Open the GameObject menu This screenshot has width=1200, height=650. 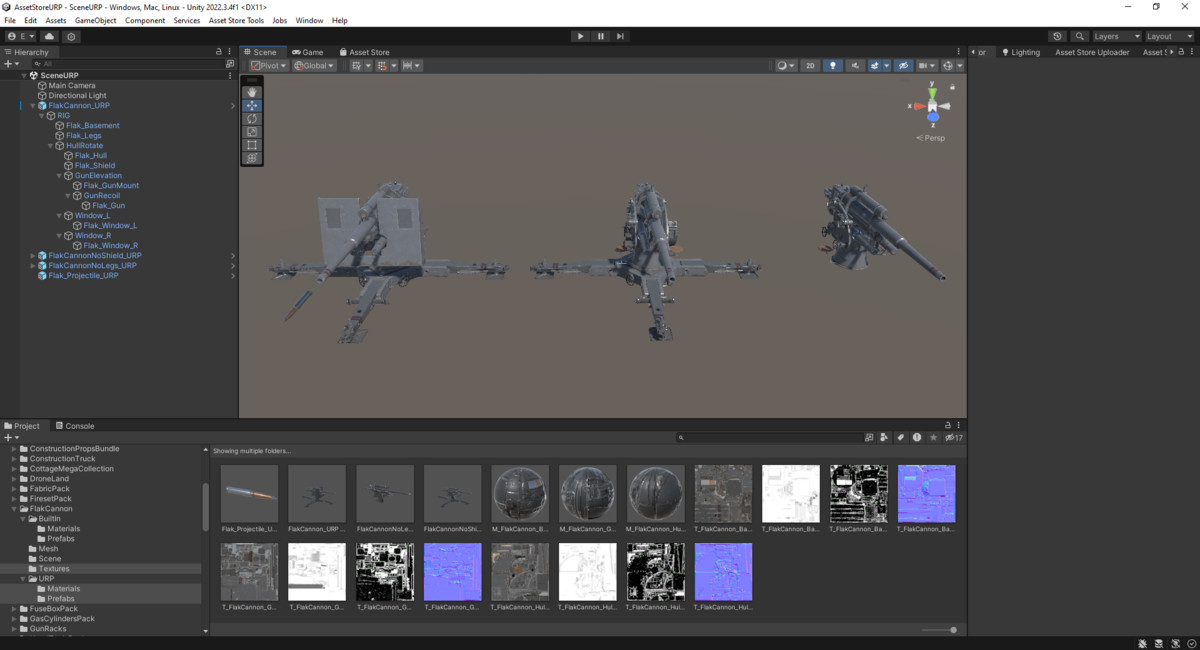pos(95,19)
